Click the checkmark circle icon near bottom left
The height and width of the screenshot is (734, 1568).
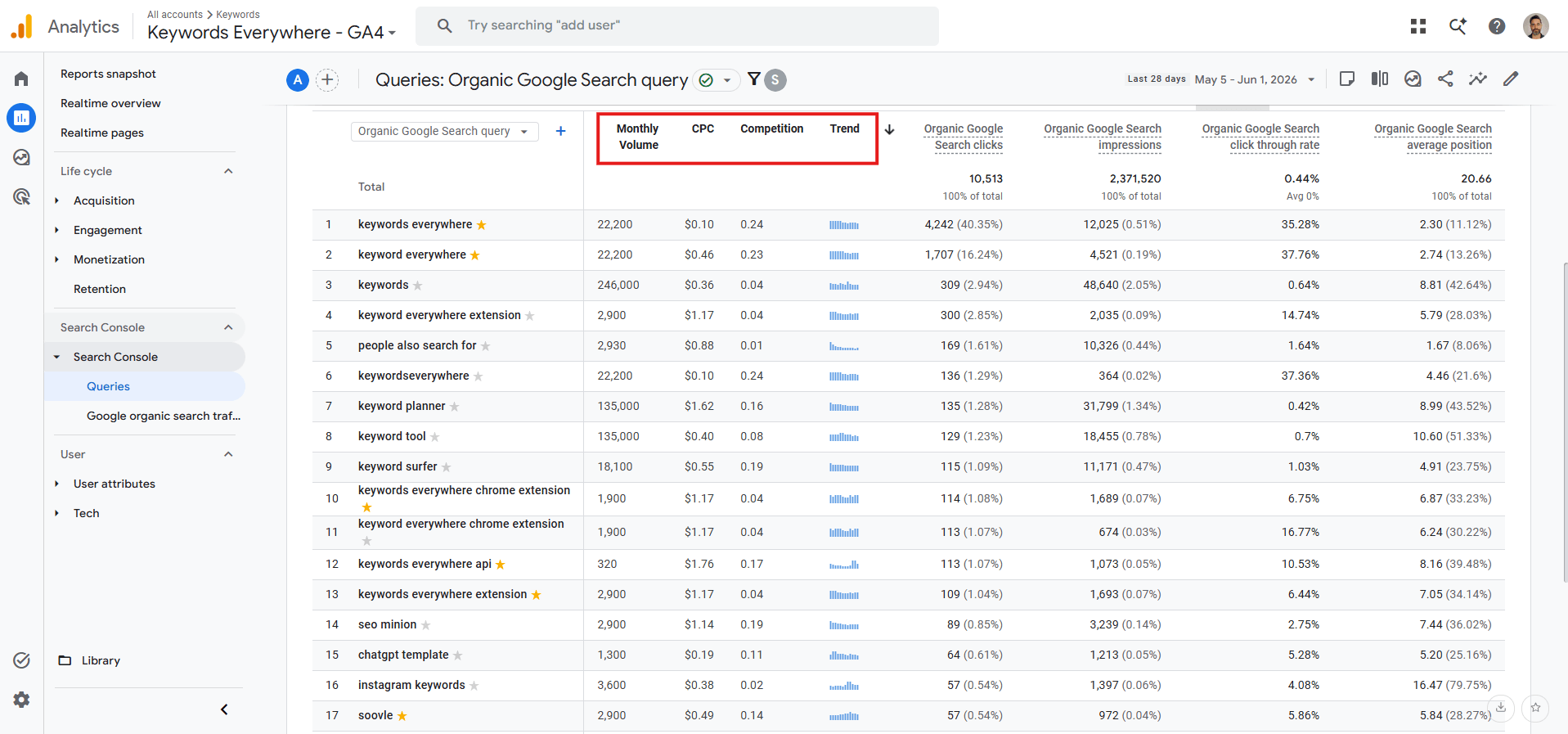pos(21,660)
